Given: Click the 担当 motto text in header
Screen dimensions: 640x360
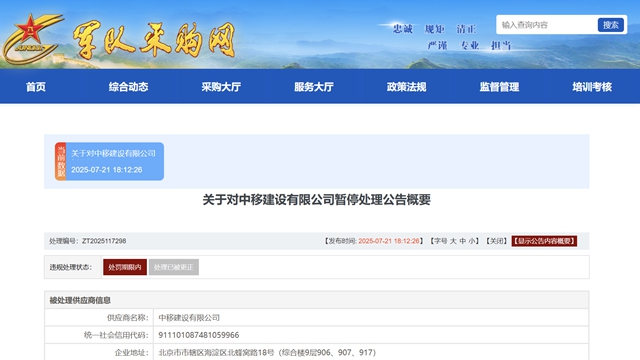Looking at the screenshot, I should (x=501, y=45).
